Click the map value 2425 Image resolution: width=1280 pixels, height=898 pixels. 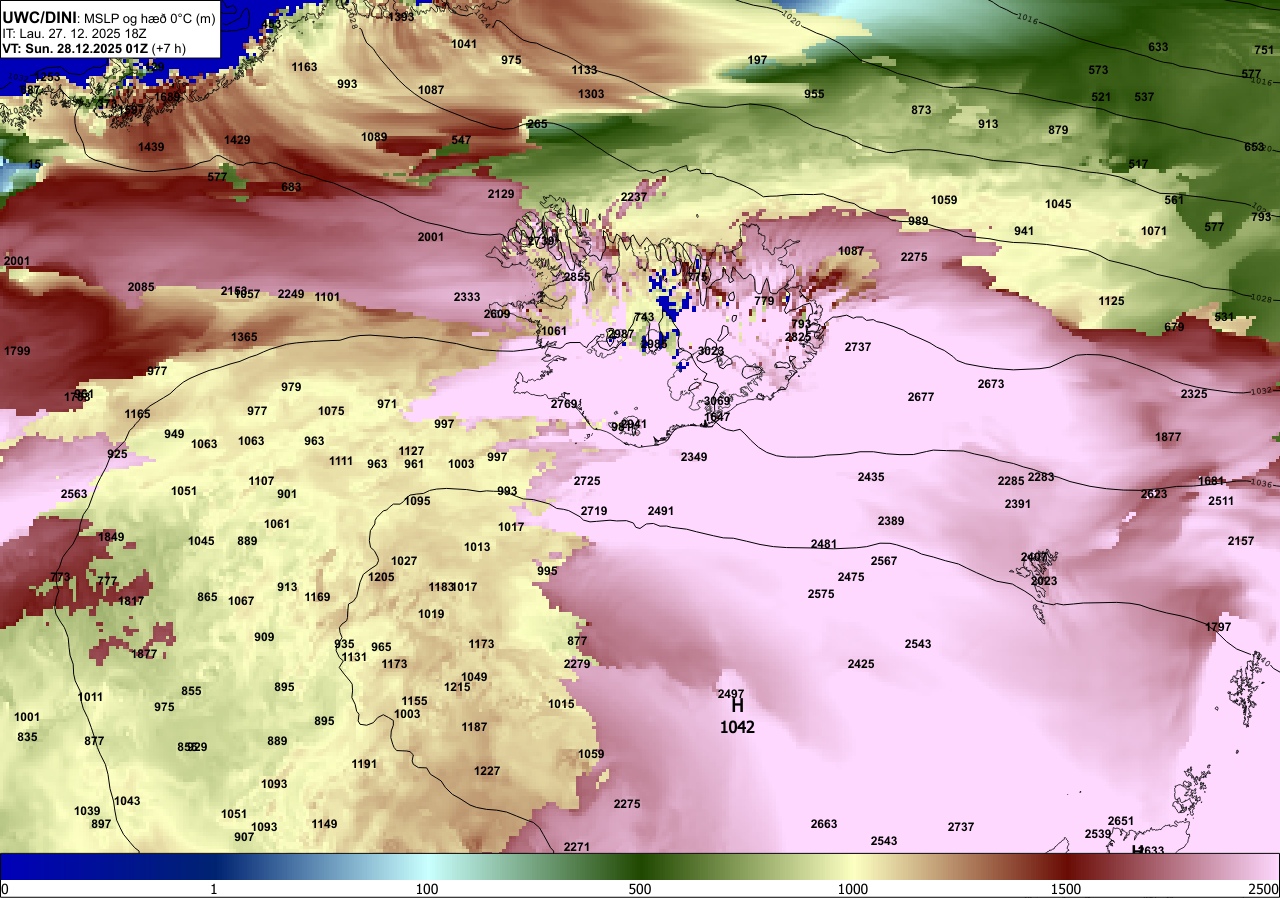pos(861,664)
